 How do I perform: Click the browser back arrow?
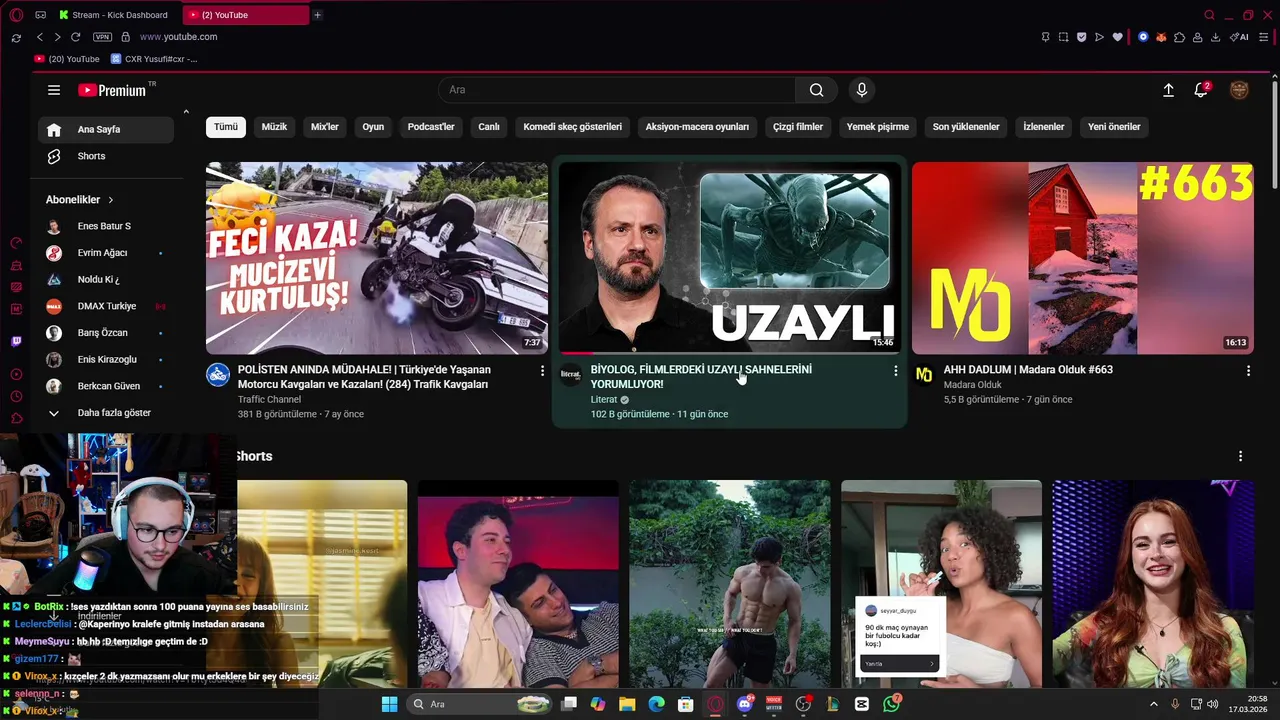40,37
